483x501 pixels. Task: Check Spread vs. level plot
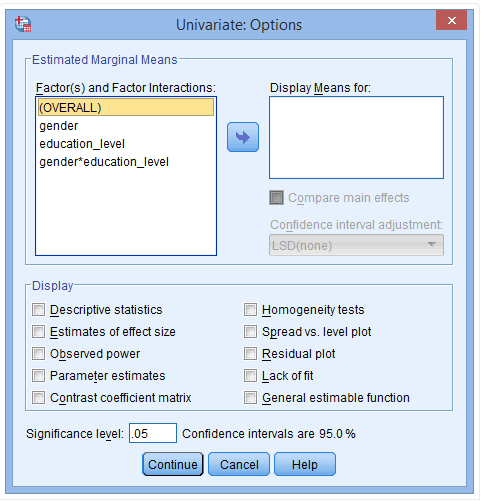pos(250,332)
